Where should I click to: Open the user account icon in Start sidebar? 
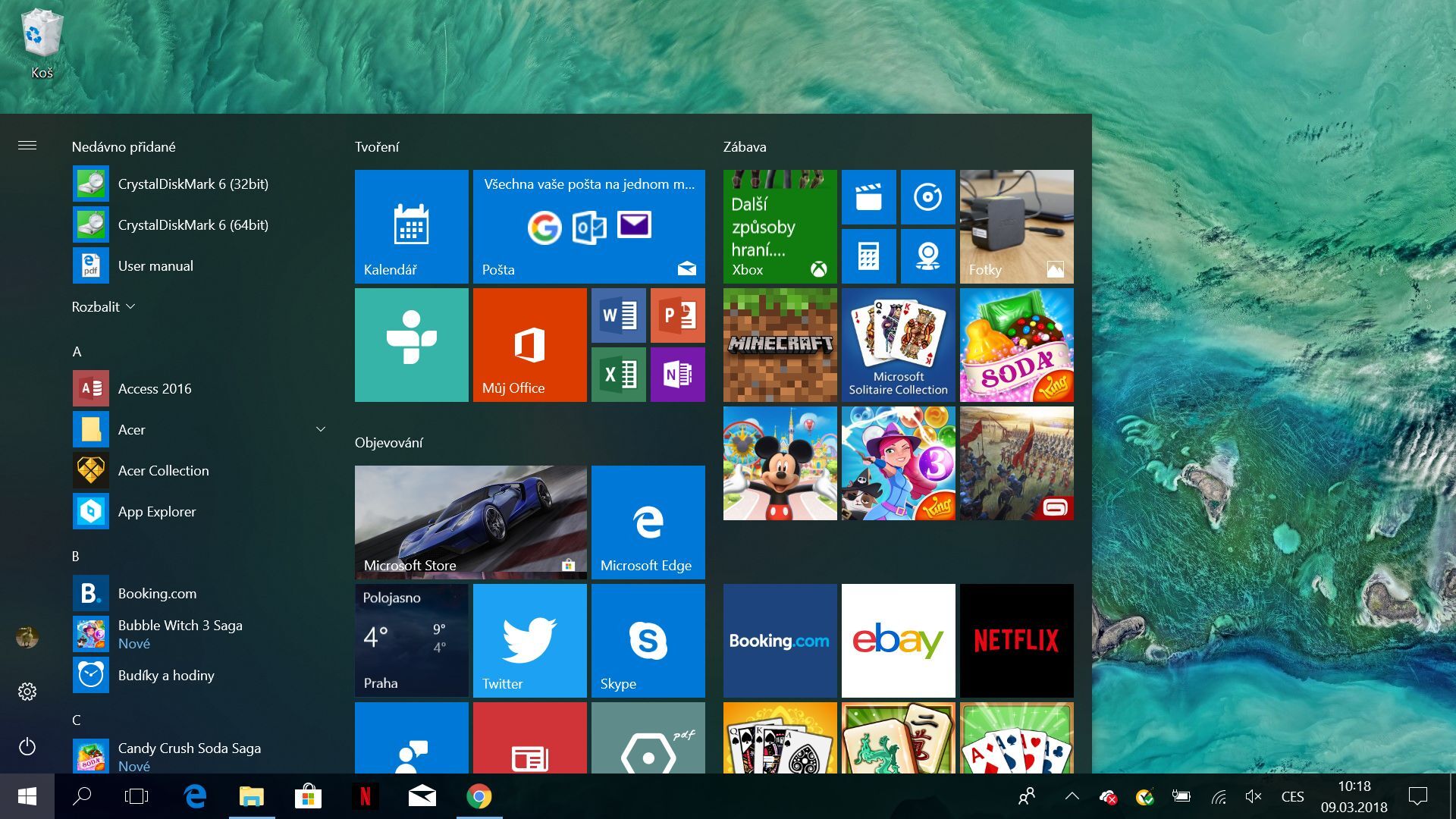pos(27,638)
